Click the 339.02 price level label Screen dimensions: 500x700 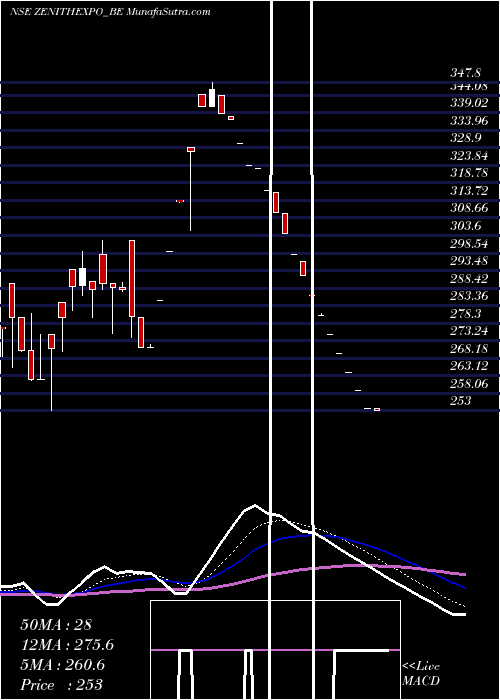tap(469, 103)
